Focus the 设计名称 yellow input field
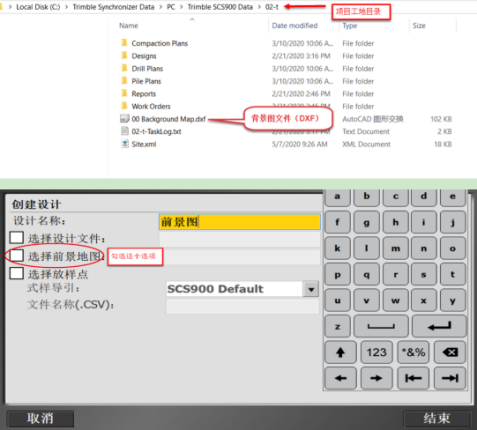The width and height of the screenshot is (477, 430). click(239, 222)
